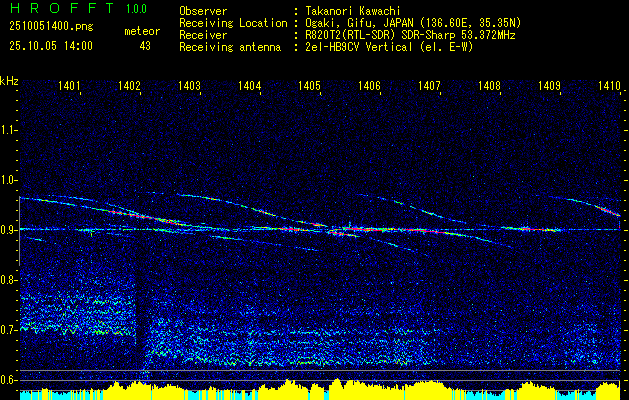Click the date 25.10.05 14:00
Screen dimensions: 629x400
(51, 46)
